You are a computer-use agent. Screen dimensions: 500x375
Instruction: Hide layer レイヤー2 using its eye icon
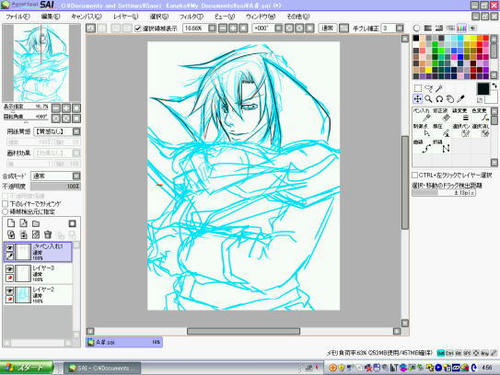10,290
